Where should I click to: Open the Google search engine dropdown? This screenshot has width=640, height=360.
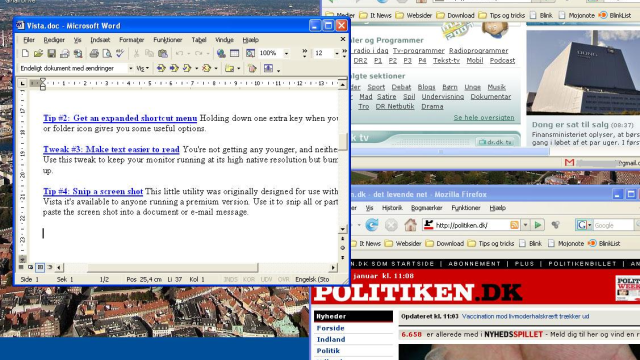point(583,224)
